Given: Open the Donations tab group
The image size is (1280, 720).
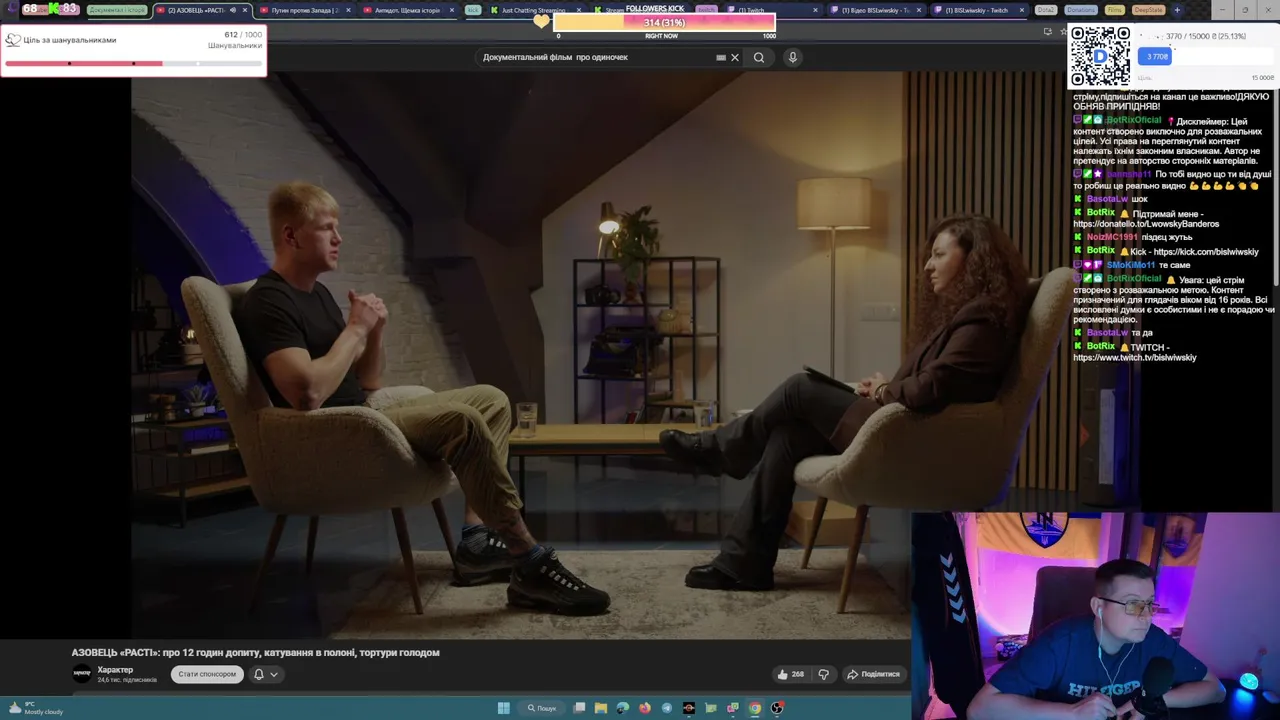Looking at the screenshot, I should (x=1081, y=10).
